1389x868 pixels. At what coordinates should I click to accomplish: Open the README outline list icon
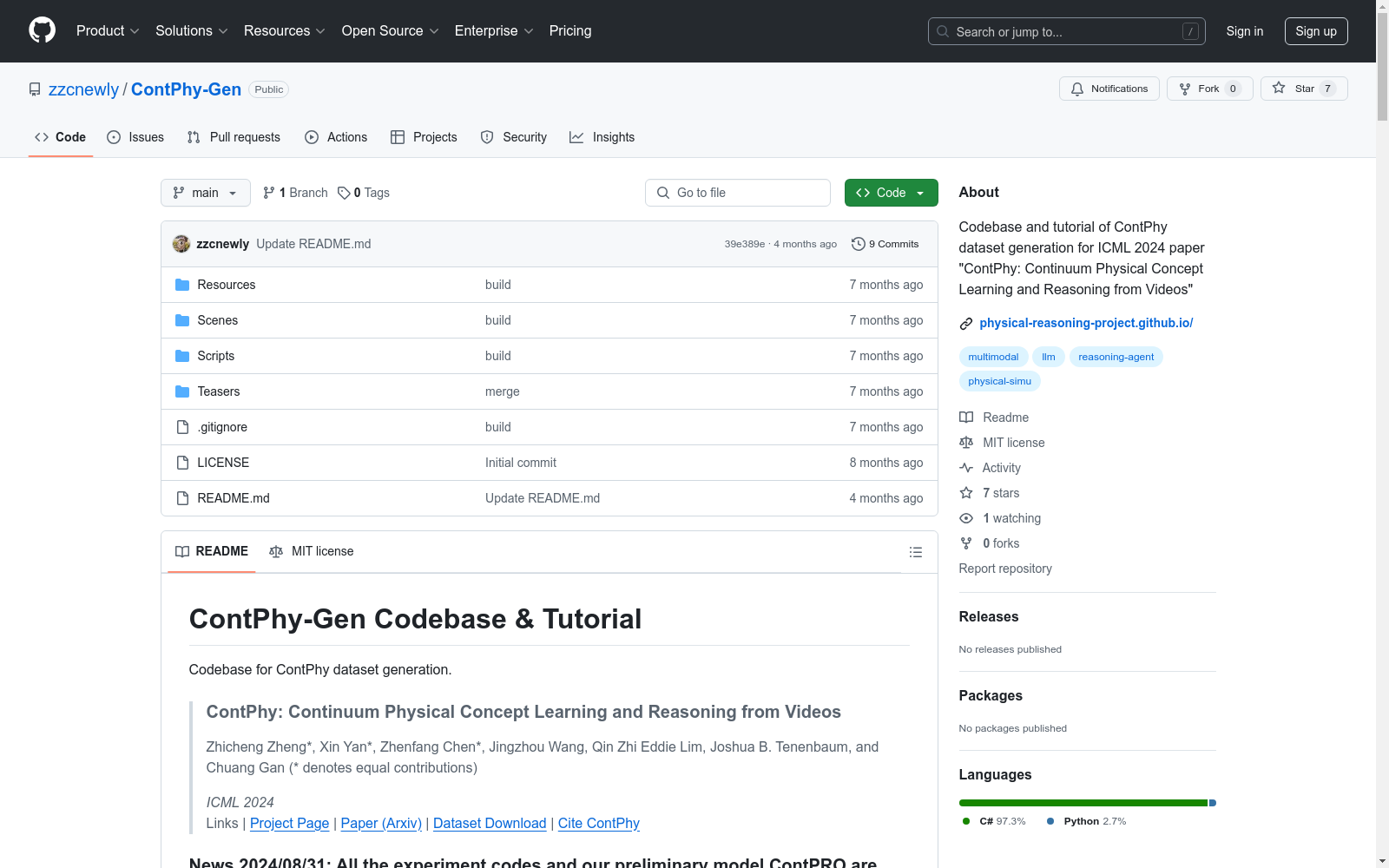(915, 552)
